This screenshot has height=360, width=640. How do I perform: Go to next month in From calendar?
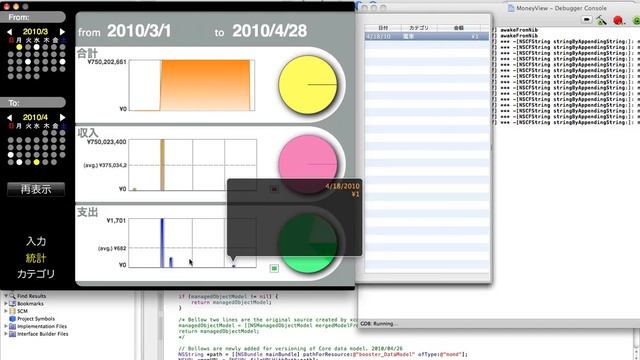coord(62,31)
